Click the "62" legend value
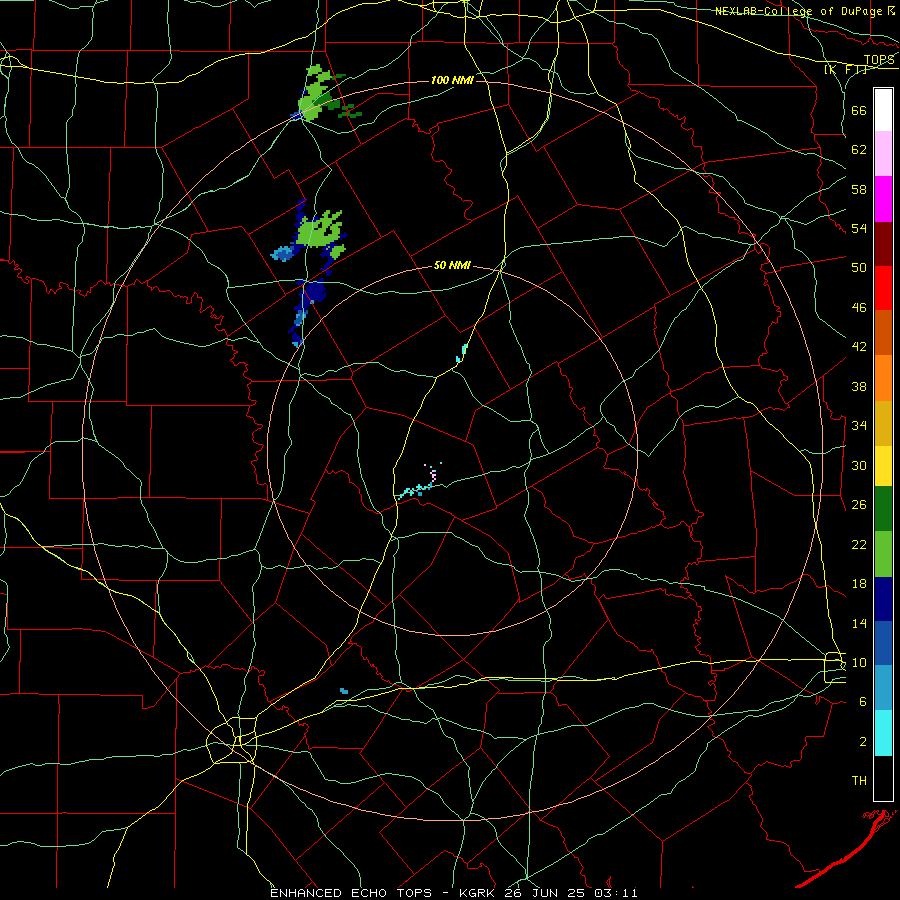This screenshot has width=900, height=900. tap(859, 150)
